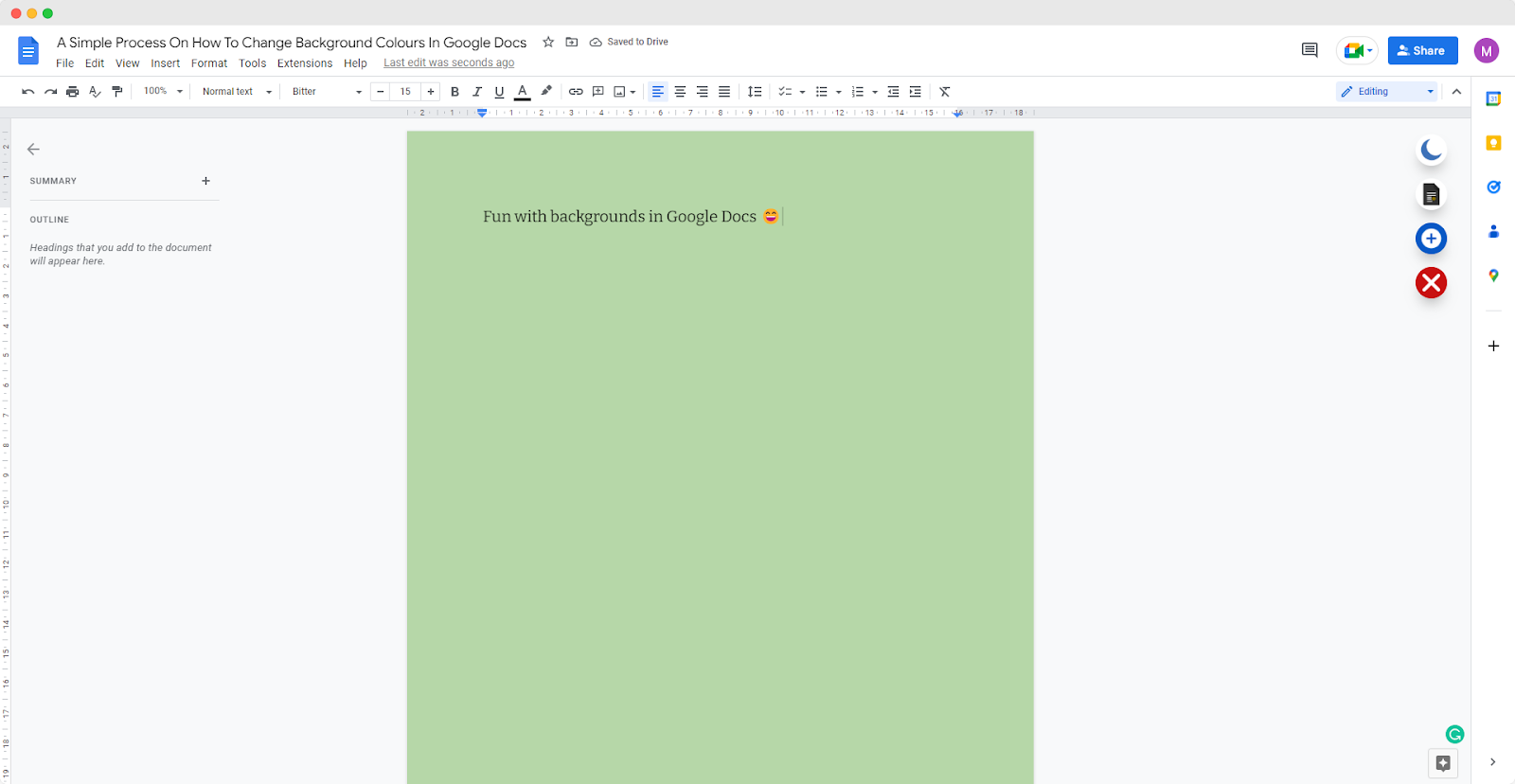Open the highlight color pen
Viewport: 1515px width, 784px height.
(x=546, y=92)
